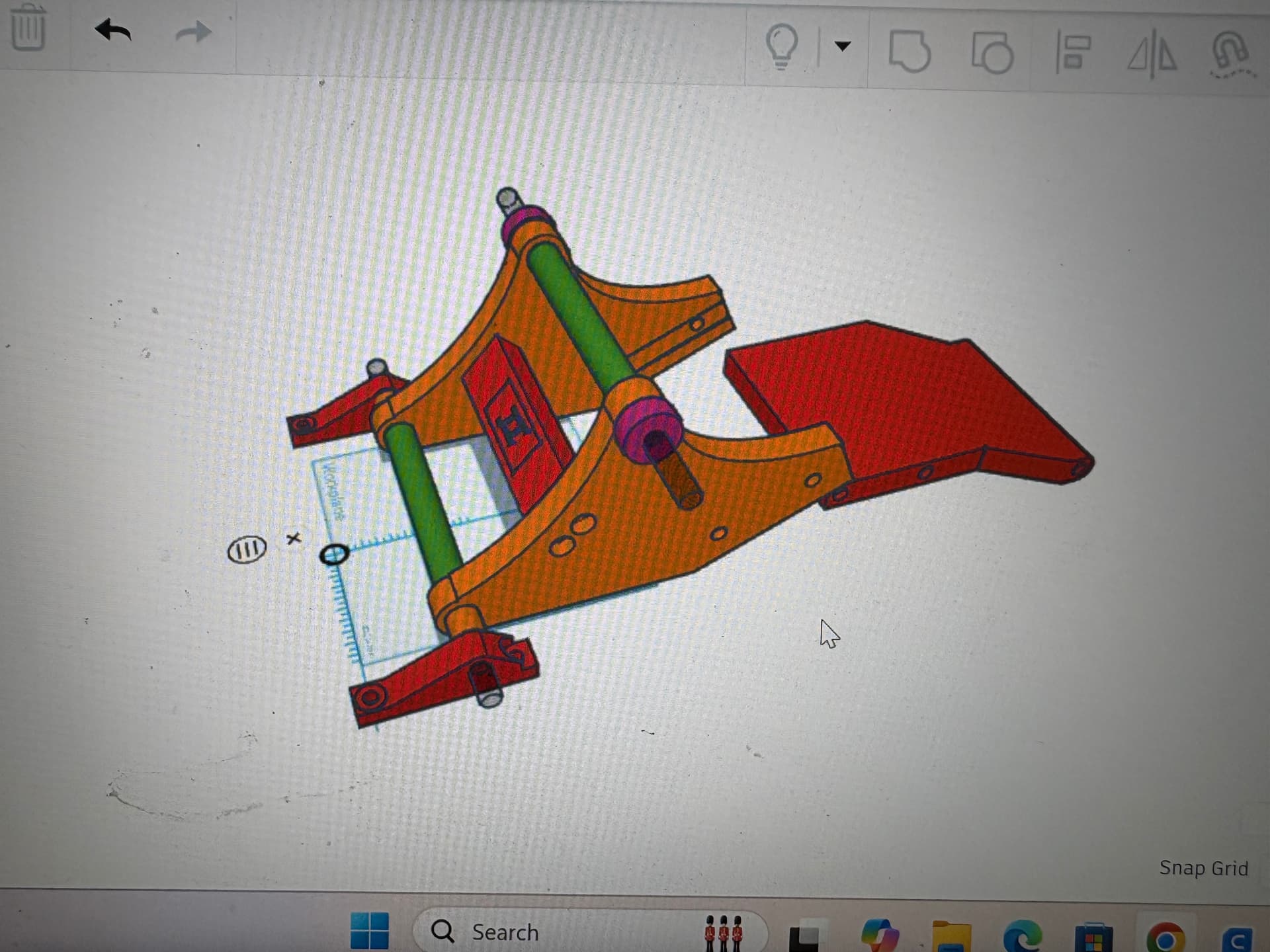Redo the undone action
Image resolution: width=1270 pixels, height=952 pixels.
[x=193, y=31]
